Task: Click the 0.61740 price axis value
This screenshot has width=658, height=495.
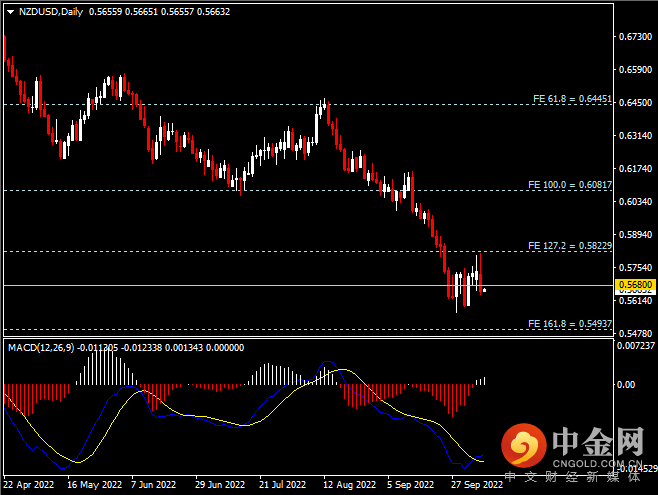Action: coord(635,168)
